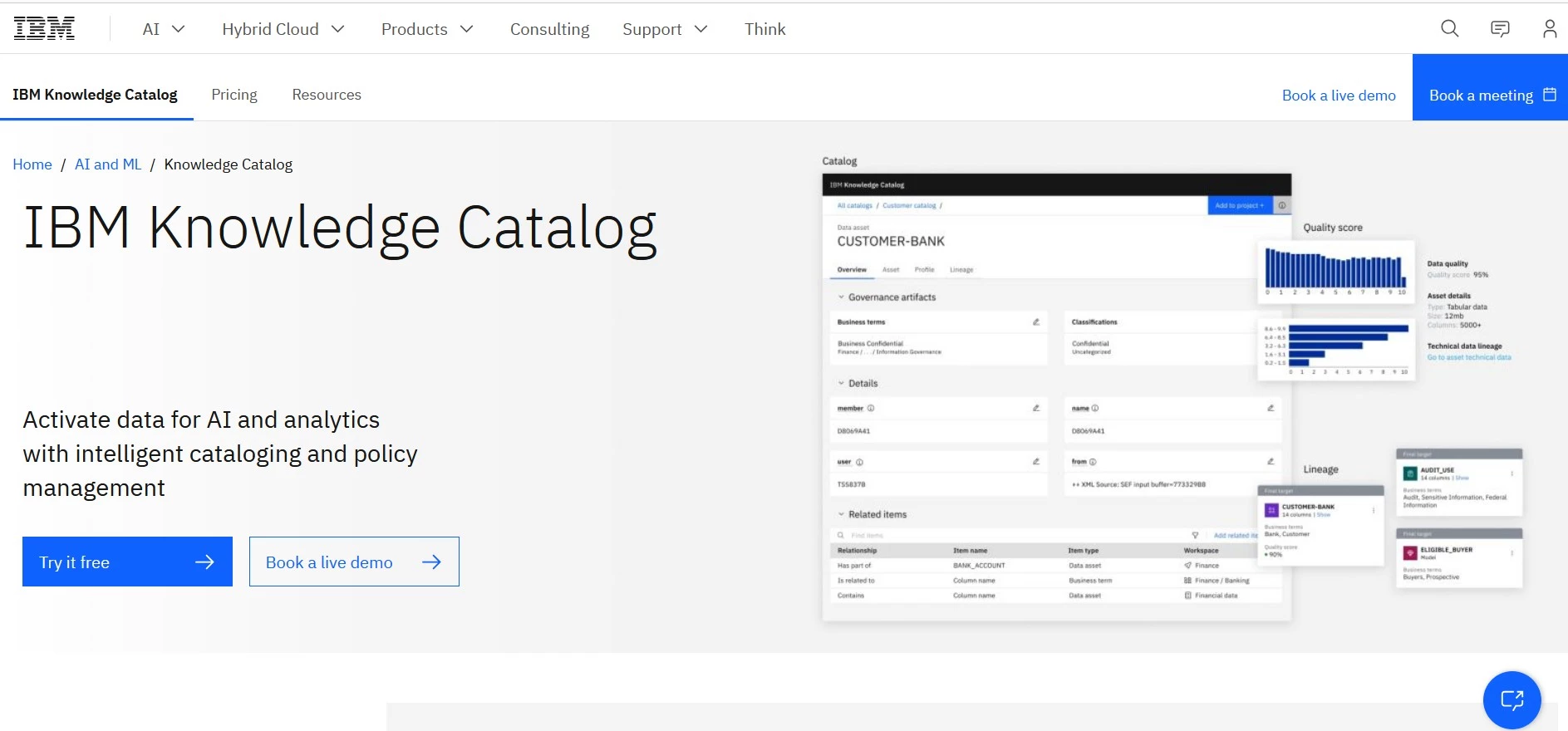Expand the Products menu

(427, 29)
